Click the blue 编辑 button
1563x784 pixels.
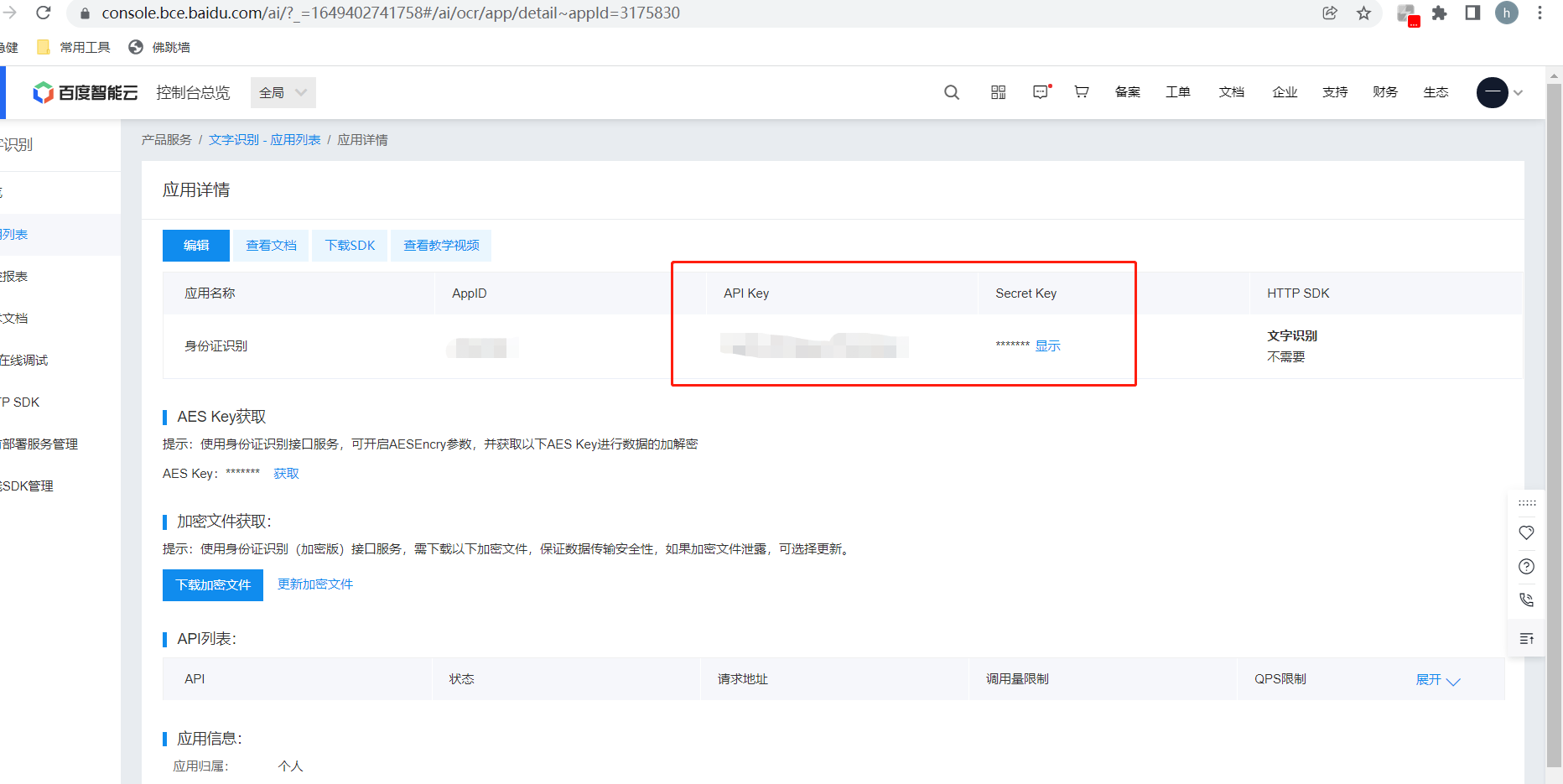coord(196,246)
